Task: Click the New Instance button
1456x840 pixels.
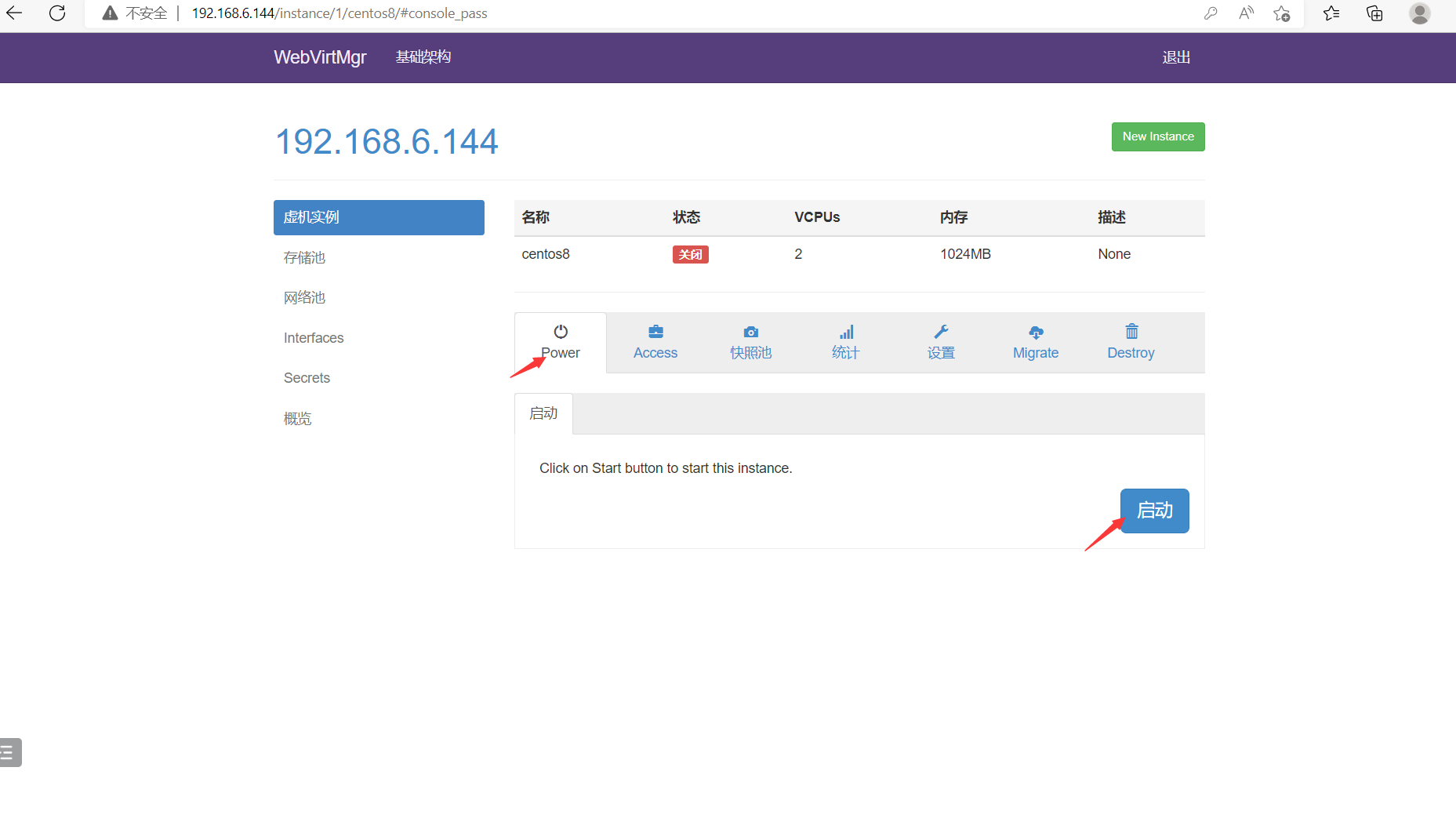Action: click(1158, 136)
